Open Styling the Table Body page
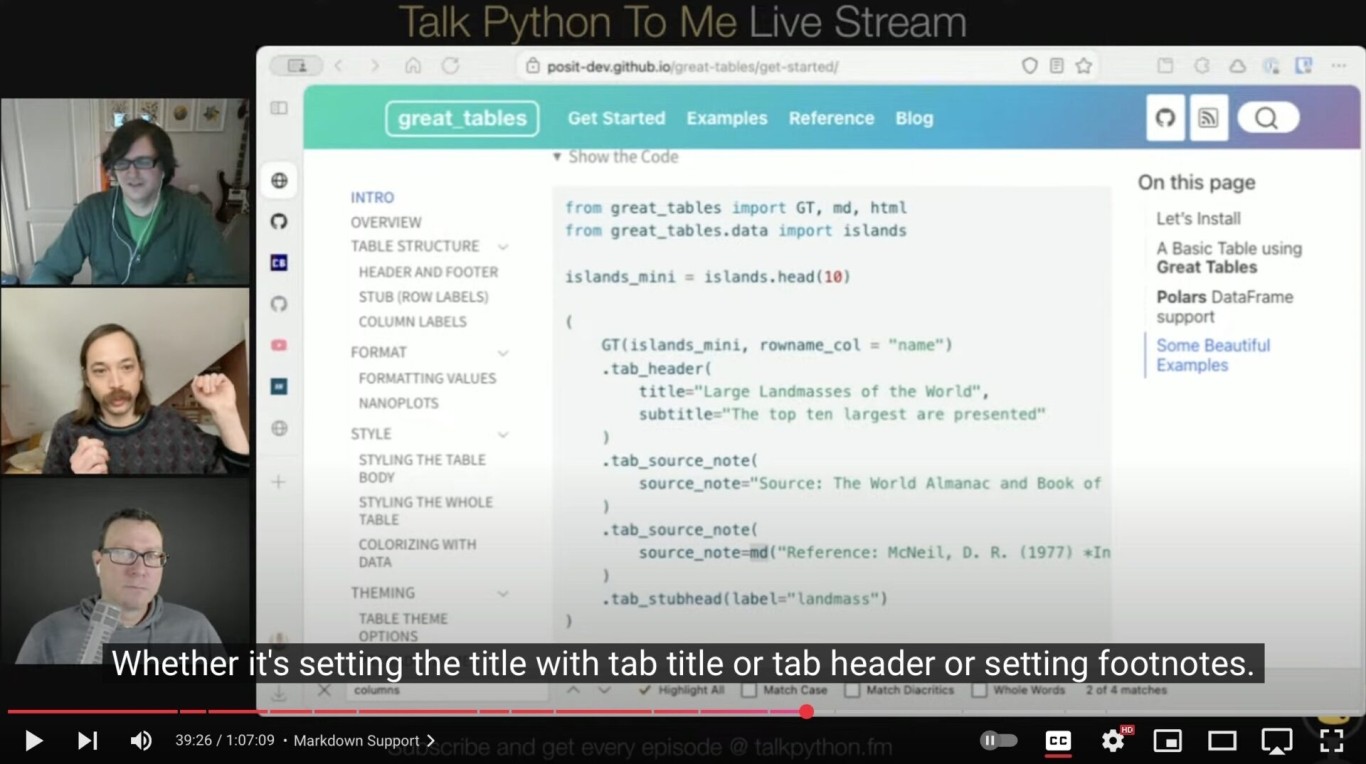The width and height of the screenshot is (1366, 764). [422, 468]
